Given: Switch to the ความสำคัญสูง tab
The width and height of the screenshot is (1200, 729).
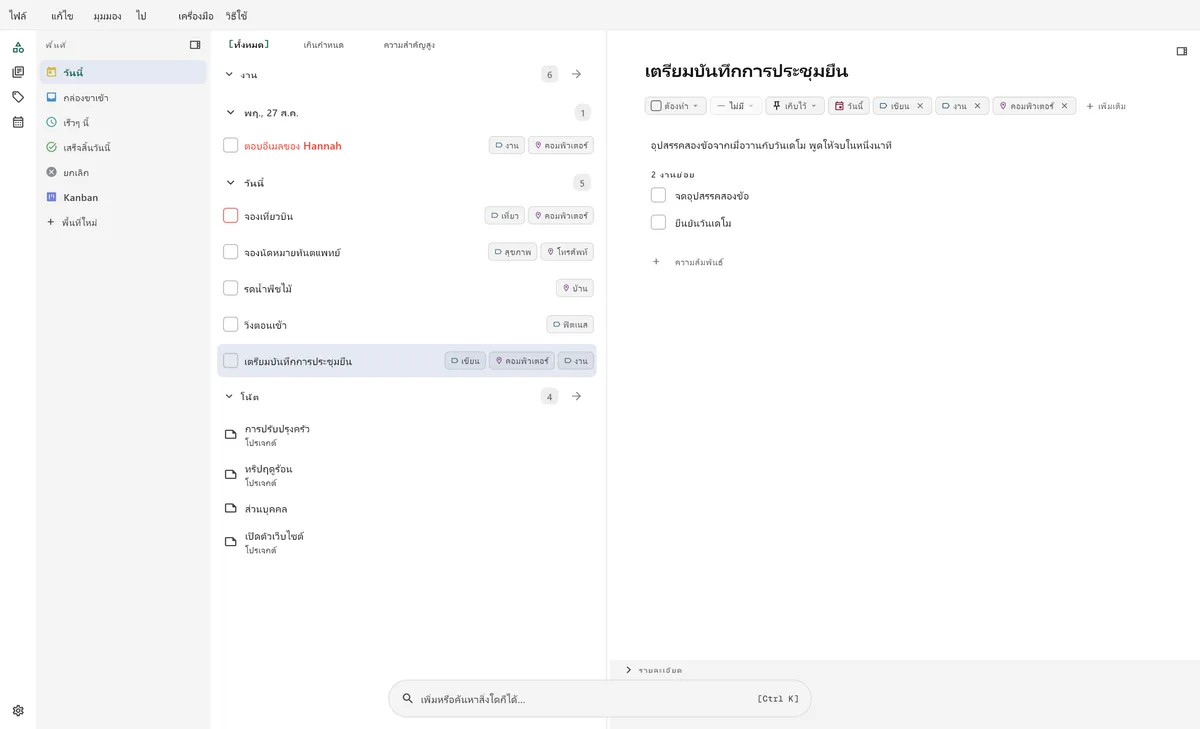Looking at the screenshot, I should pyautogui.click(x=409, y=45).
